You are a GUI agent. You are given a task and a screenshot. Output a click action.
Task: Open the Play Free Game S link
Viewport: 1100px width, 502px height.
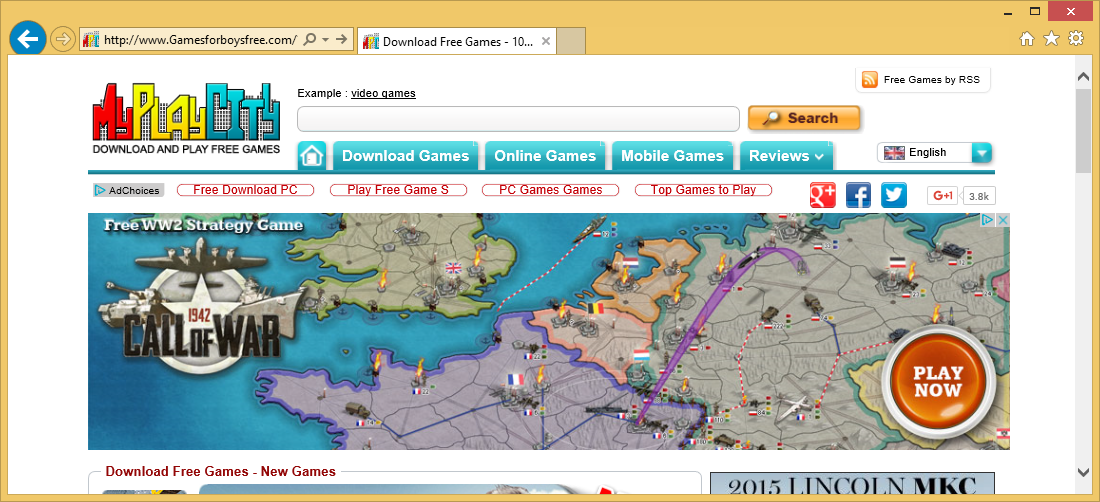[x=398, y=190]
